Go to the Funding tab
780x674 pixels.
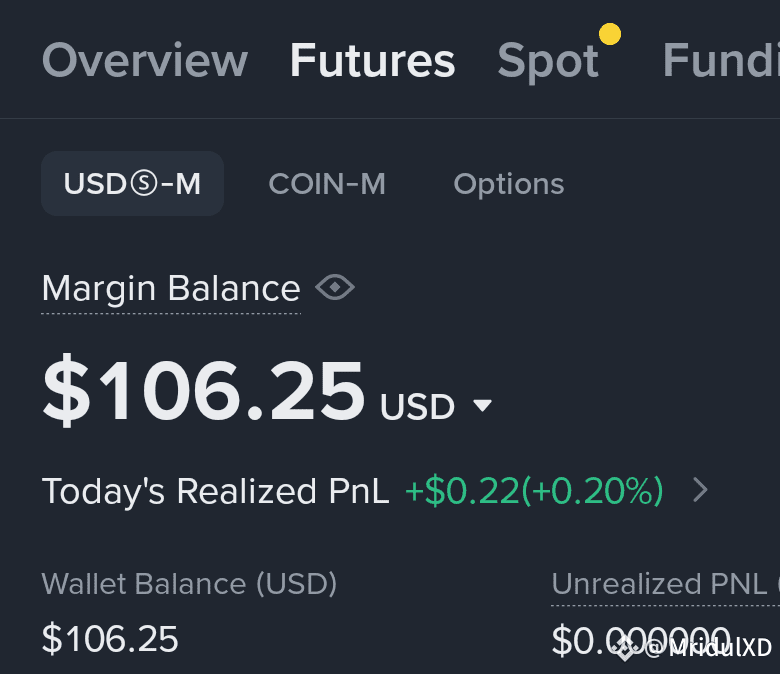[721, 60]
